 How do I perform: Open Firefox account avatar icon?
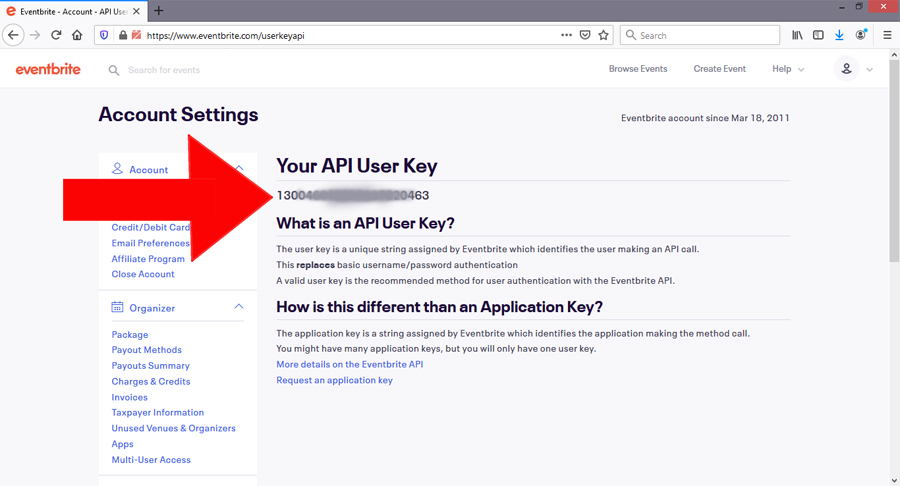[x=860, y=35]
